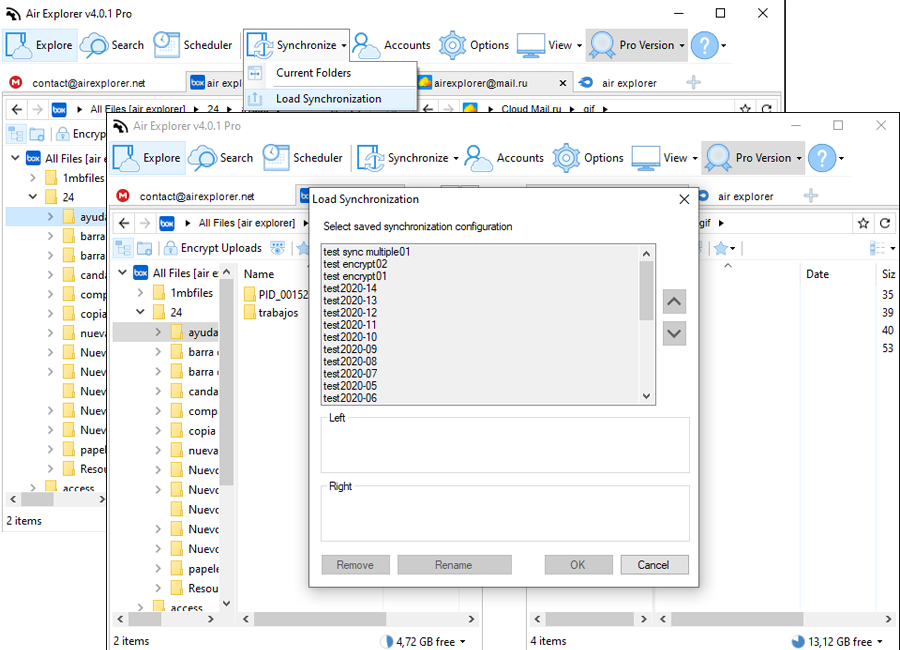Viewport: 900px width, 650px height.
Task: Expand ayuda folder in the front window tree
Action: [158, 332]
